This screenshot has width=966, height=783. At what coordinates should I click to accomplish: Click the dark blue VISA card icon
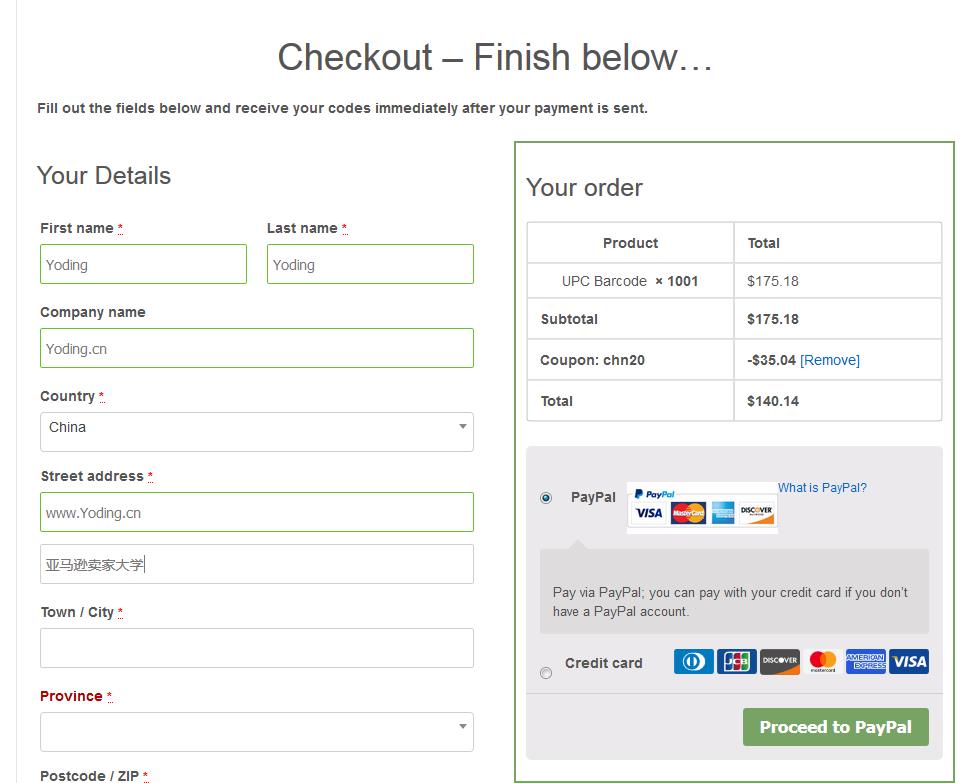[x=909, y=661]
